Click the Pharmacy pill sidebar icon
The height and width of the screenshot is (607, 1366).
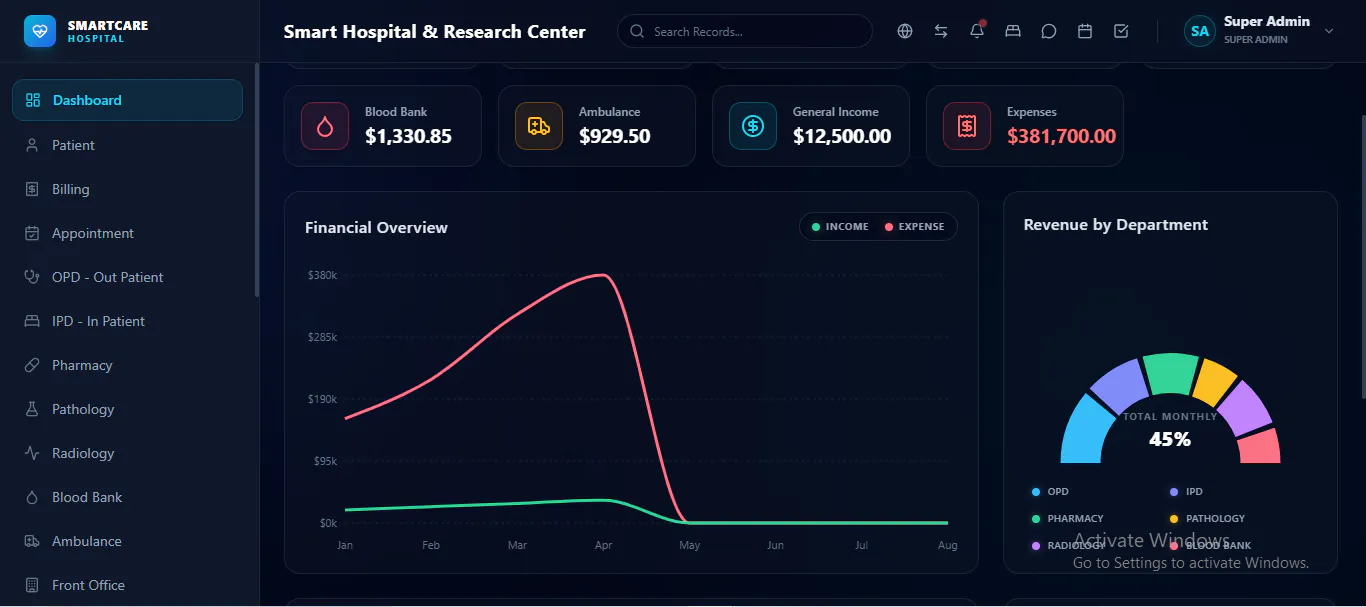32,365
